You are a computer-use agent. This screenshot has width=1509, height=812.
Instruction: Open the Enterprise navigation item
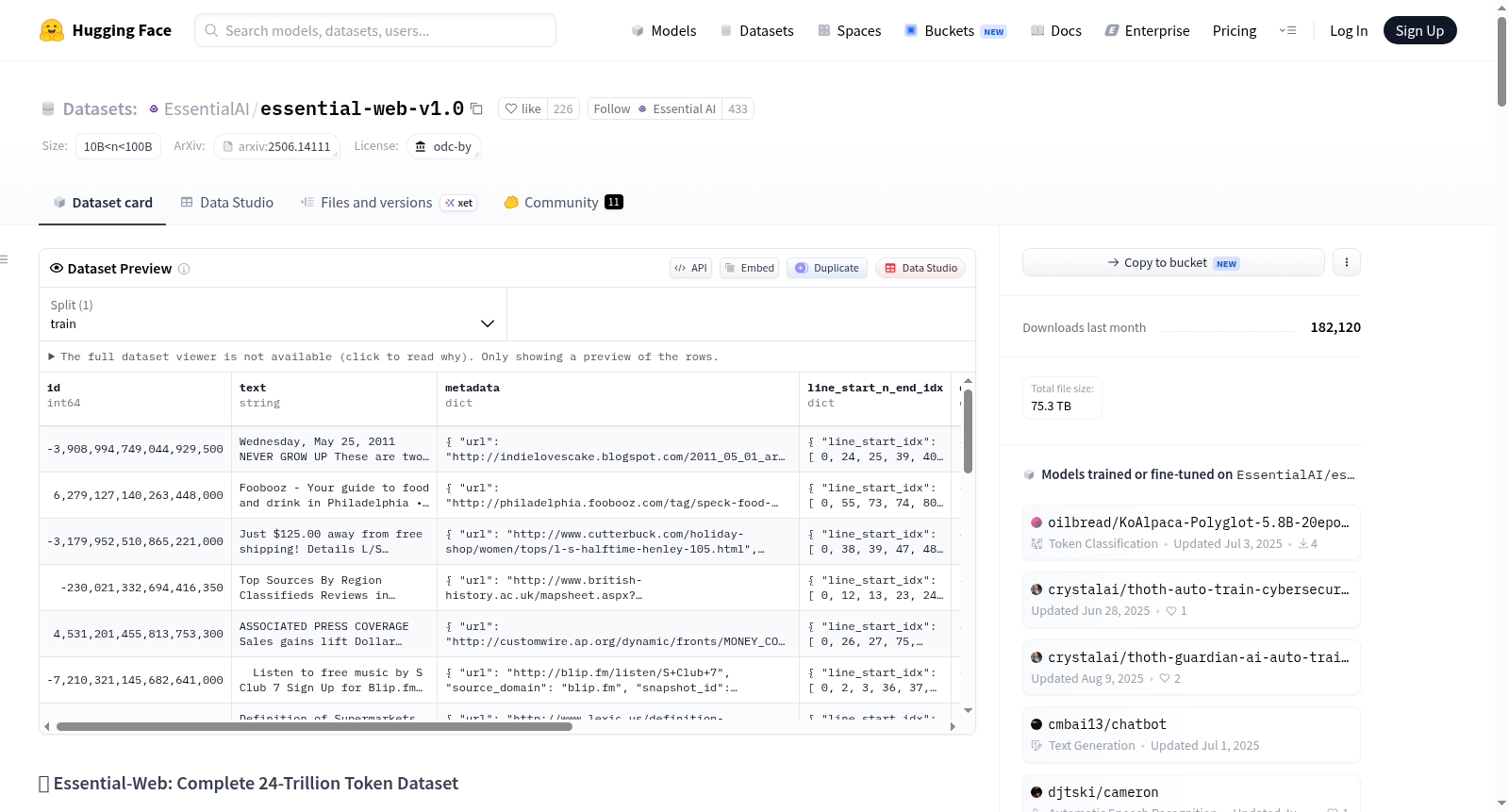(x=1147, y=30)
